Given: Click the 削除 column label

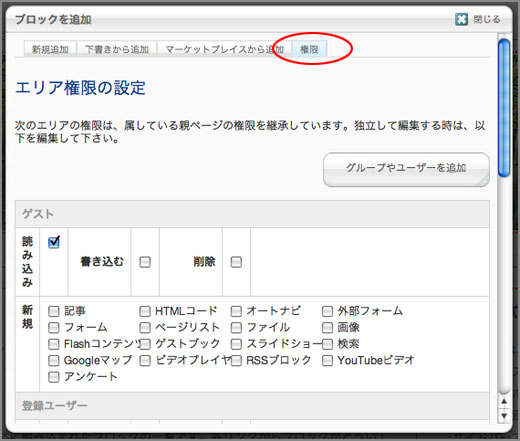Looking at the screenshot, I should coord(204,262).
